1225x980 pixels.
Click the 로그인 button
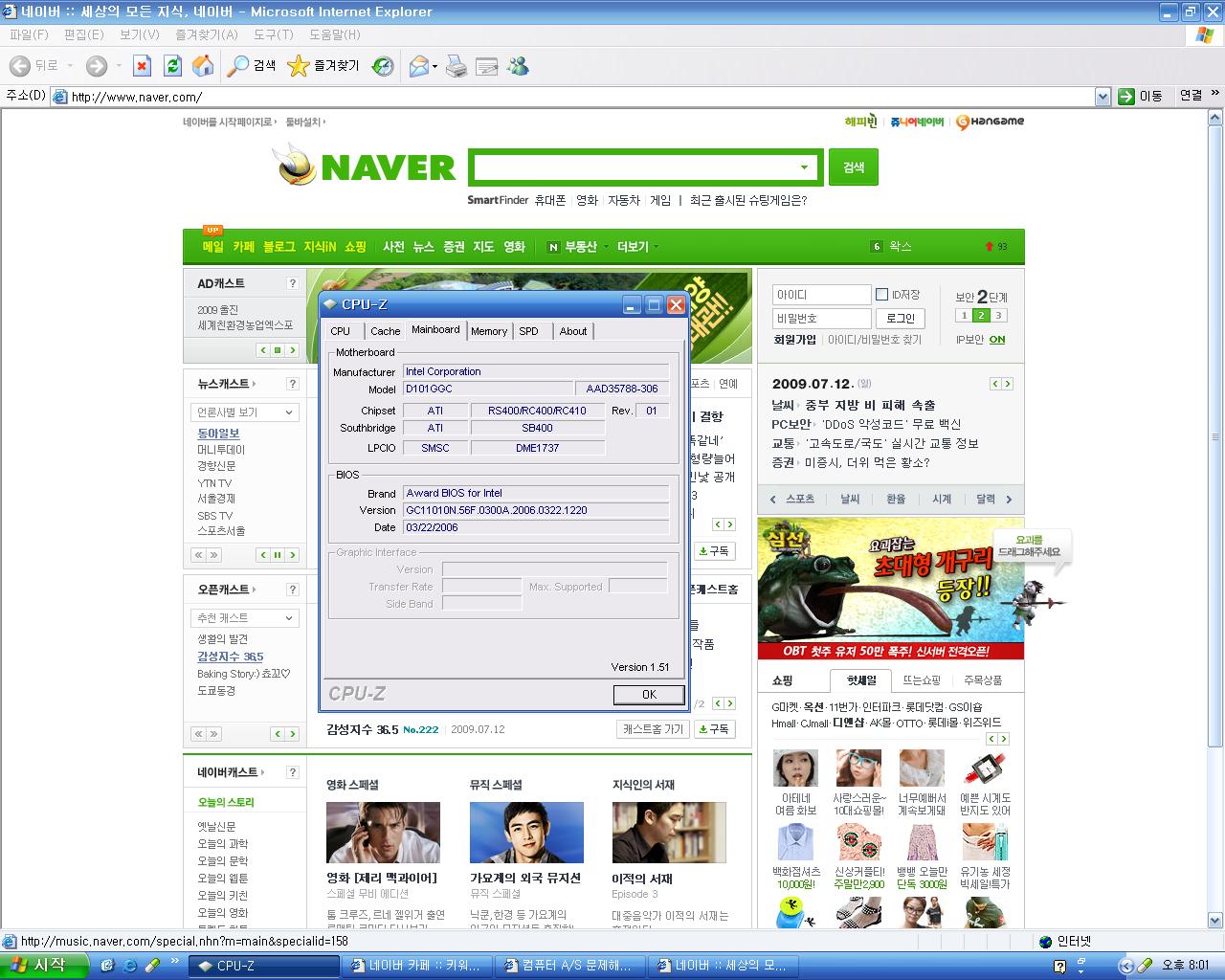click(901, 318)
